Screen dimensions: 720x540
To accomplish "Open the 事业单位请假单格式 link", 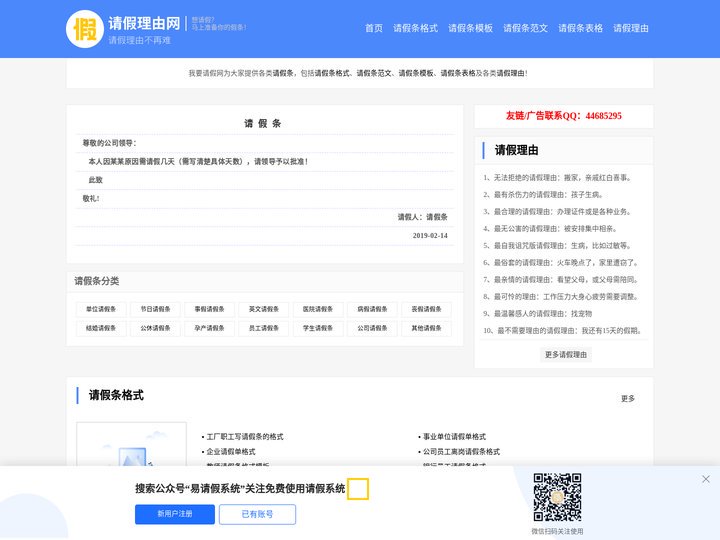I will coord(454,437).
